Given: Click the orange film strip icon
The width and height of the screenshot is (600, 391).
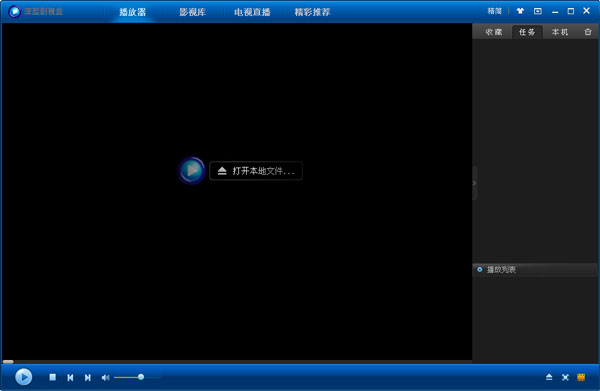Looking at the screenshot, I should (x=581, y=377).
